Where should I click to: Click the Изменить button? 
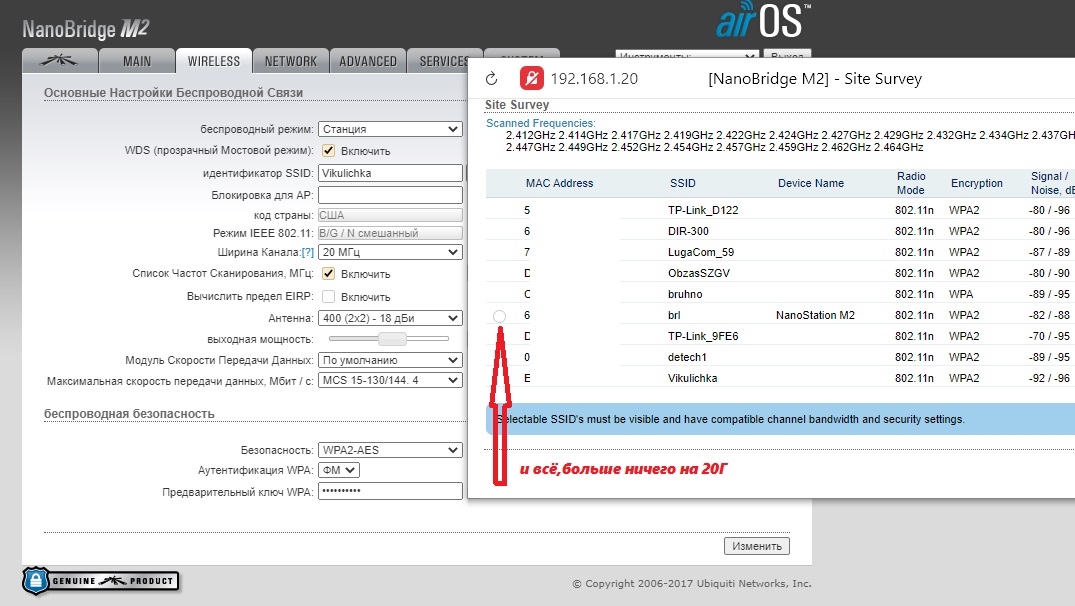[757, 546]
